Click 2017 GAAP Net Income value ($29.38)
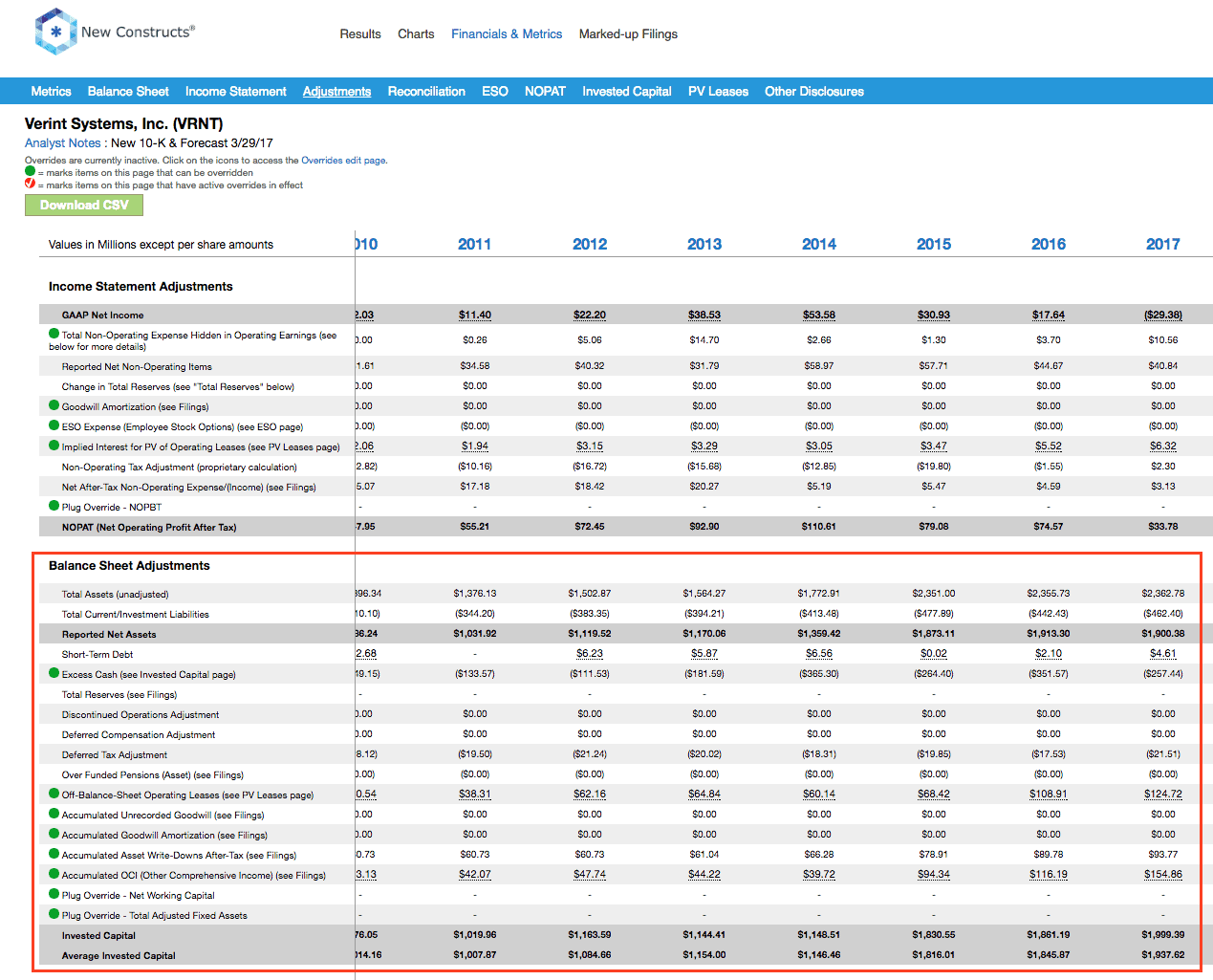The height and width of the screenshot is (980, 1213). 1163,315
